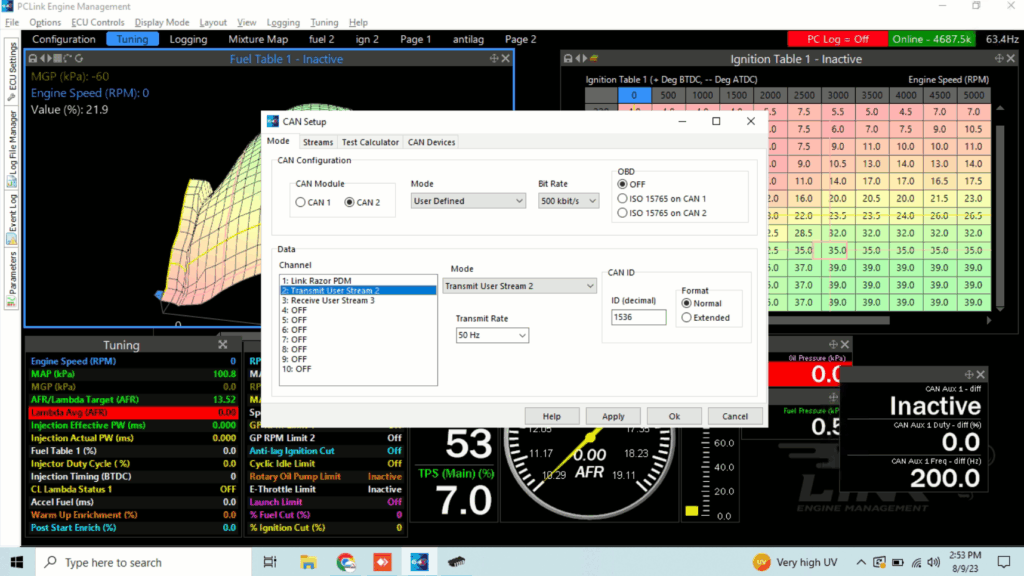Click the move handle icon of Fuel Table 1
Image resolution: width=1024 pixels, height=576 pixels.
click(494, 59)
